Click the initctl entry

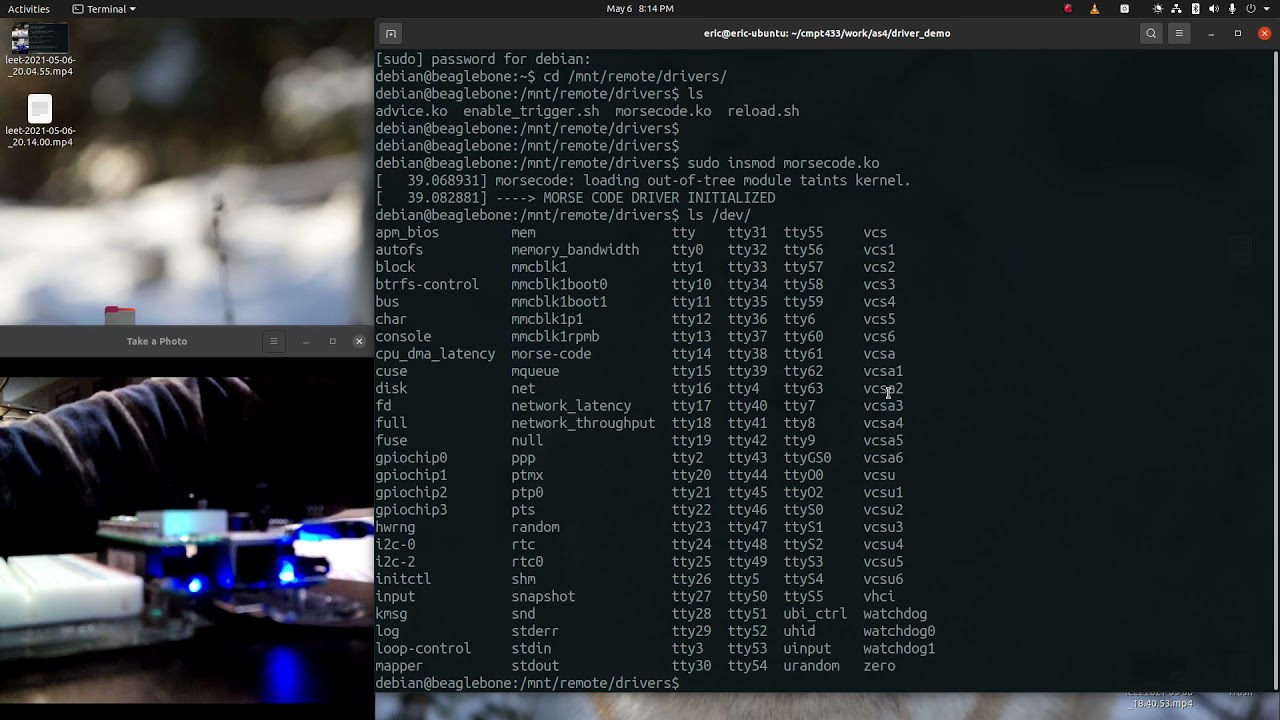403,579
